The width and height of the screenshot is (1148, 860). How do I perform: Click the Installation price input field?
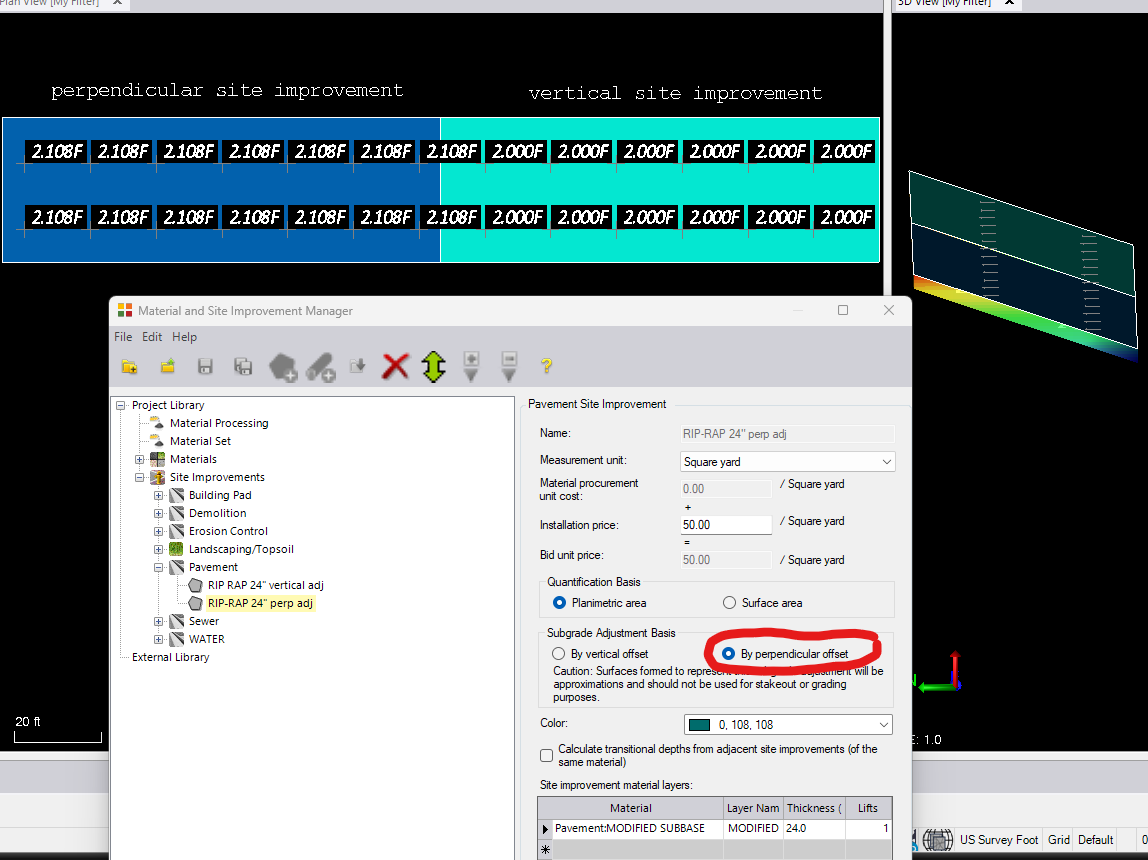726,524
